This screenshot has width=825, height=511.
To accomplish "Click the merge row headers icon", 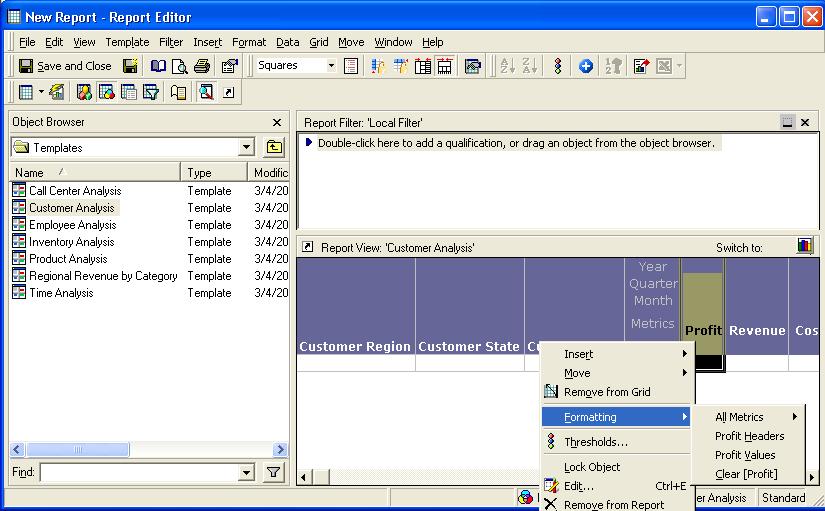I will [x=422, y=66].
